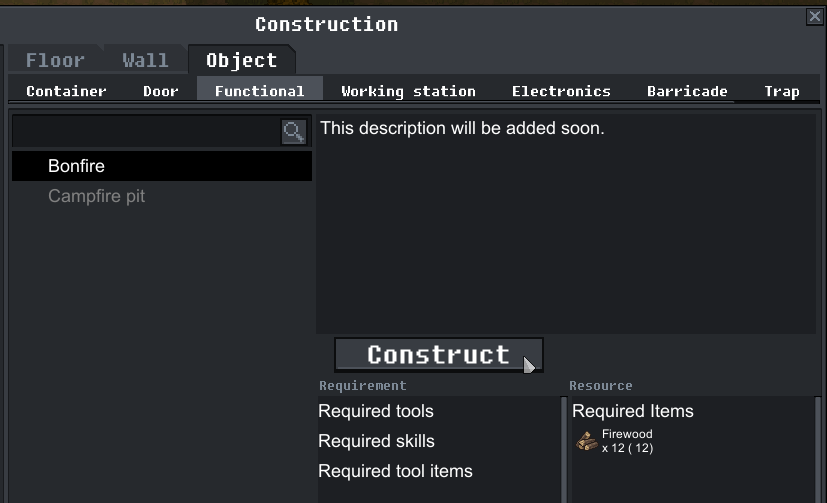The width and height of the screenshot is (827, 503).
Task: Select the Object tab
Action: tap(241, 60)
